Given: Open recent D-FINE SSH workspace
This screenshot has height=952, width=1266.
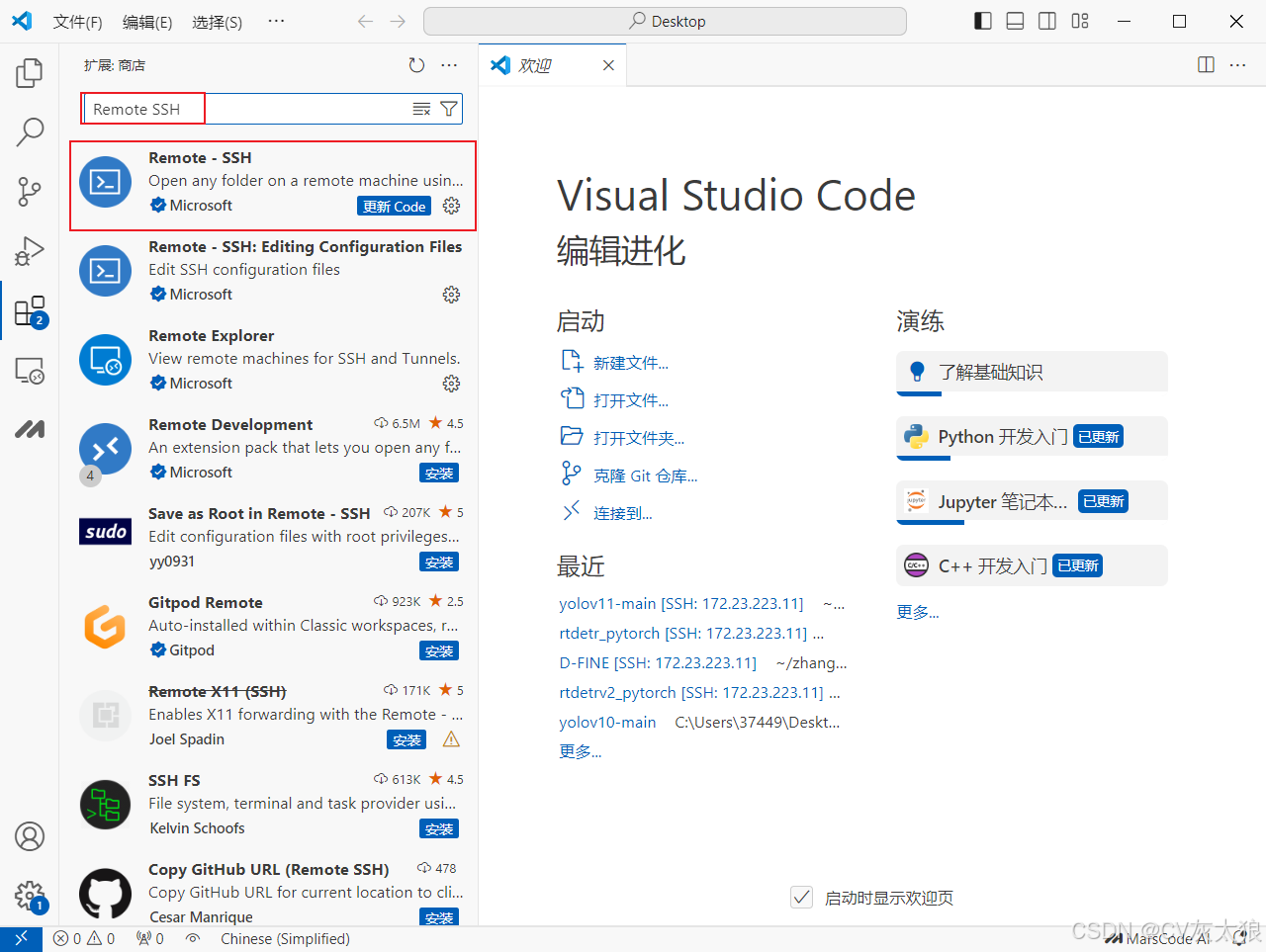Looking at the screenshot, I should tap(658, 662).
